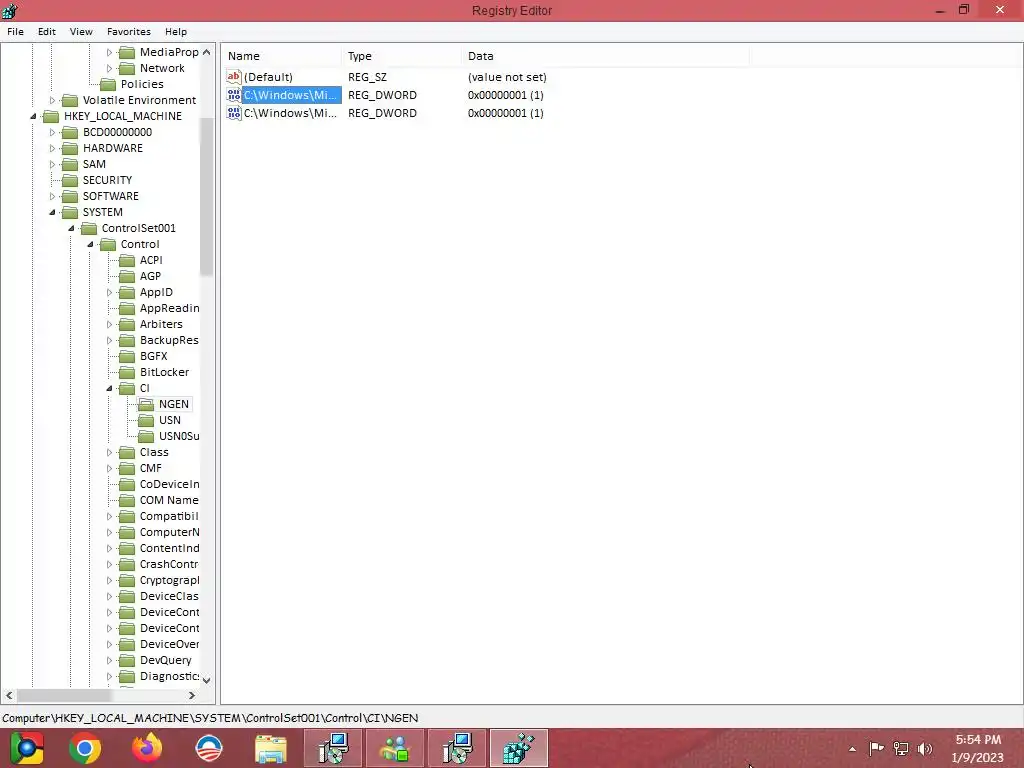
Task: Click the Action Center flag tray icon
Action: point(876,749)
